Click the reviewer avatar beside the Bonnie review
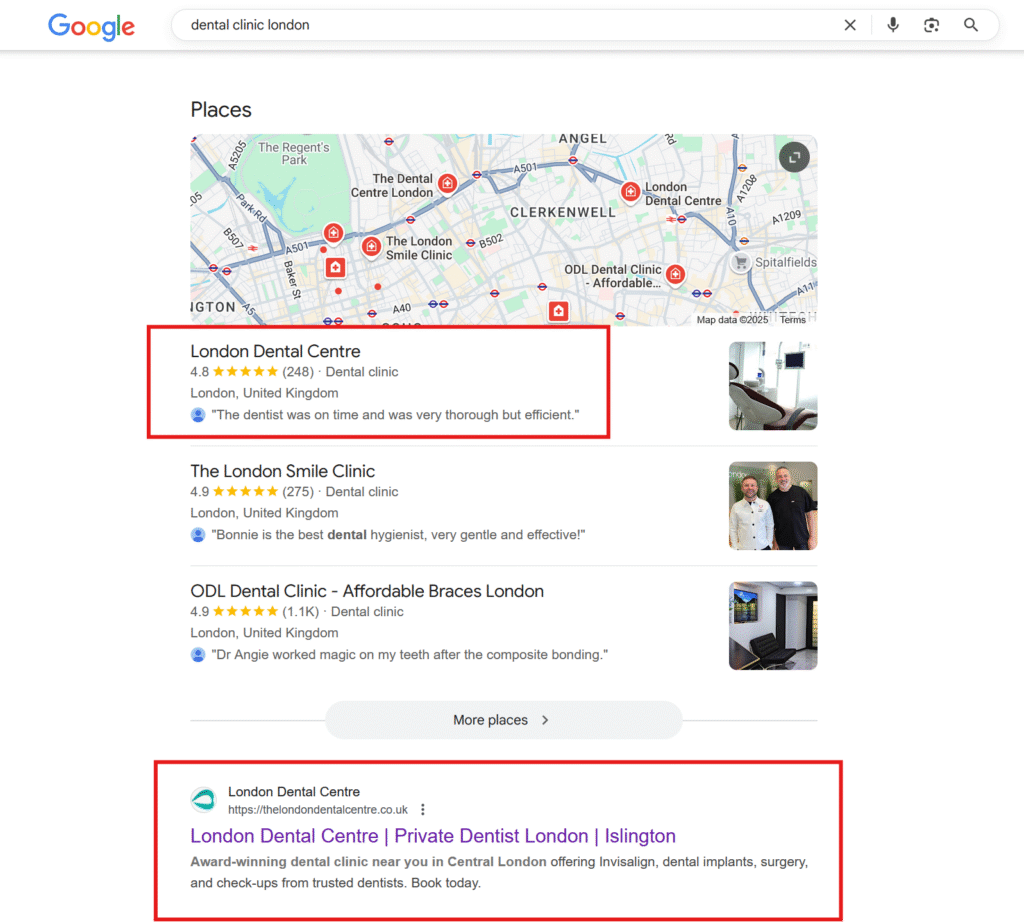 [x=198, y=535]
